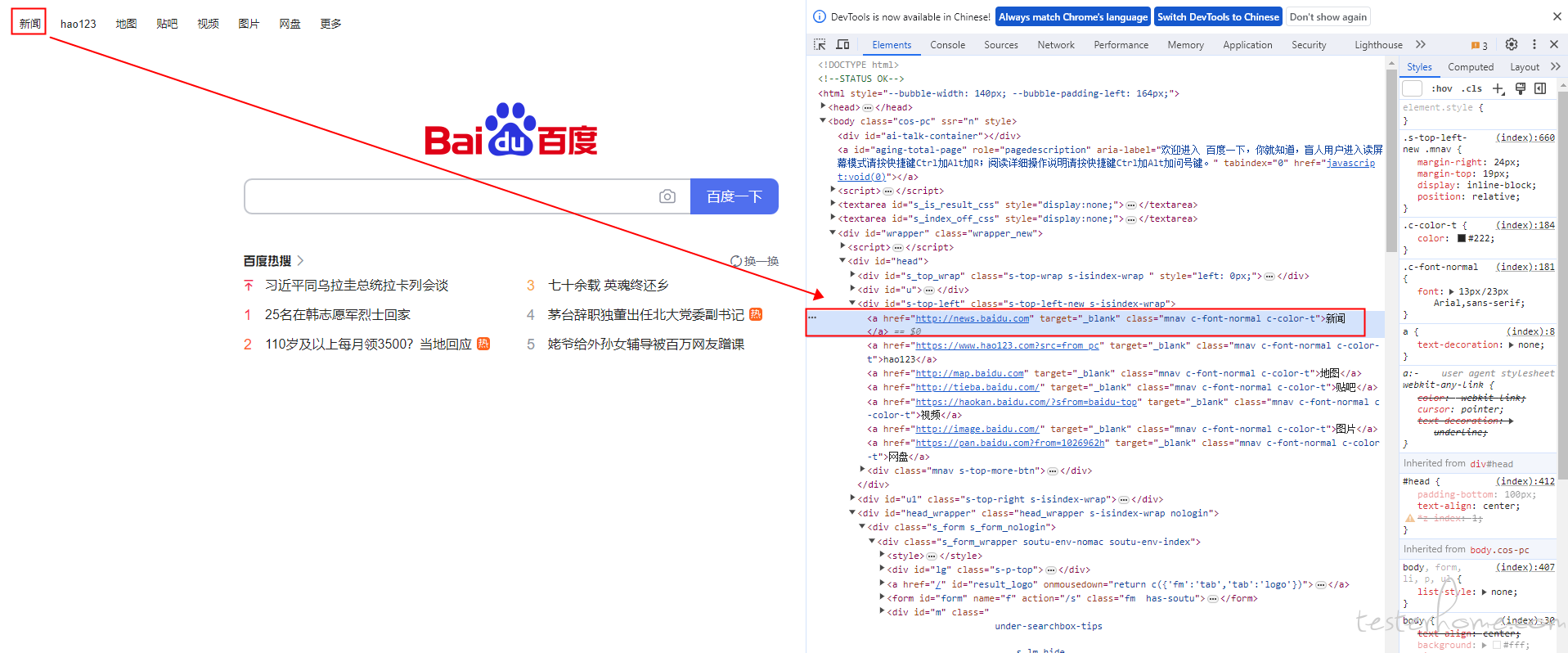1568x653 pixels.
Task: Click the 百度一下 search button
Action: (x=735, y=196)
